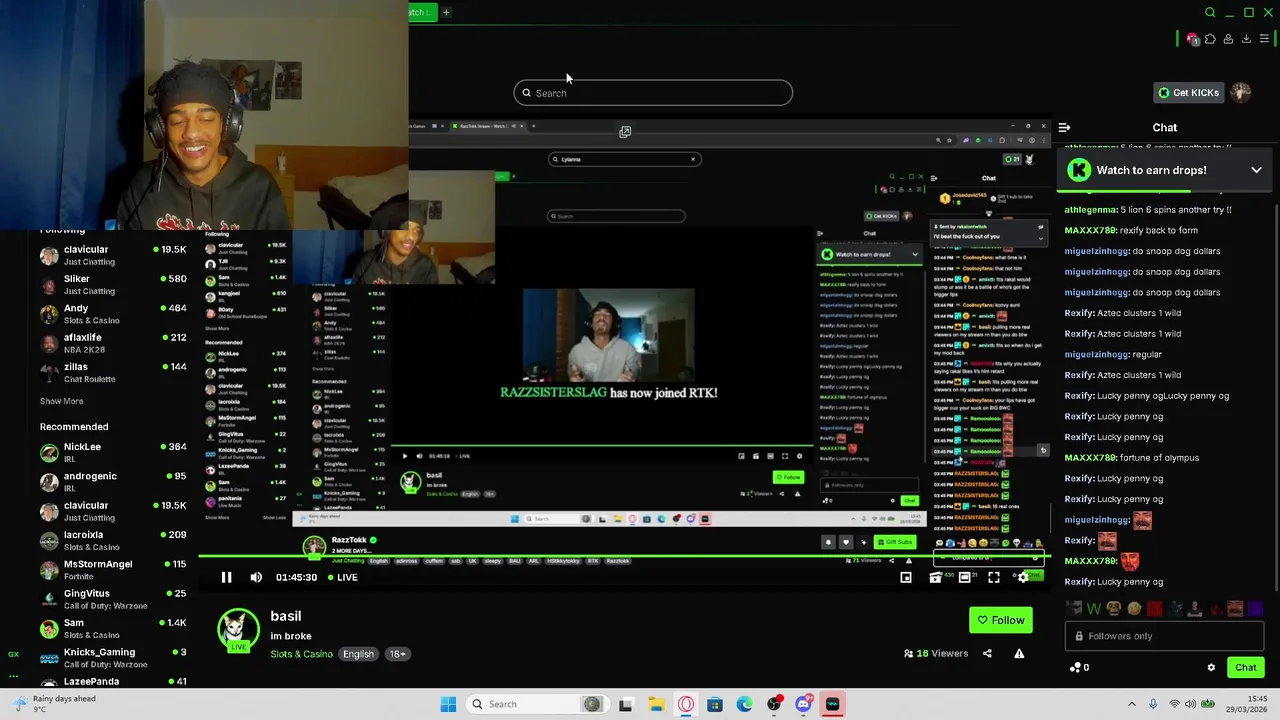Open Knicks_Gaming recommended channel
This screenshot has height=720, width=1280.
[112, 657]
